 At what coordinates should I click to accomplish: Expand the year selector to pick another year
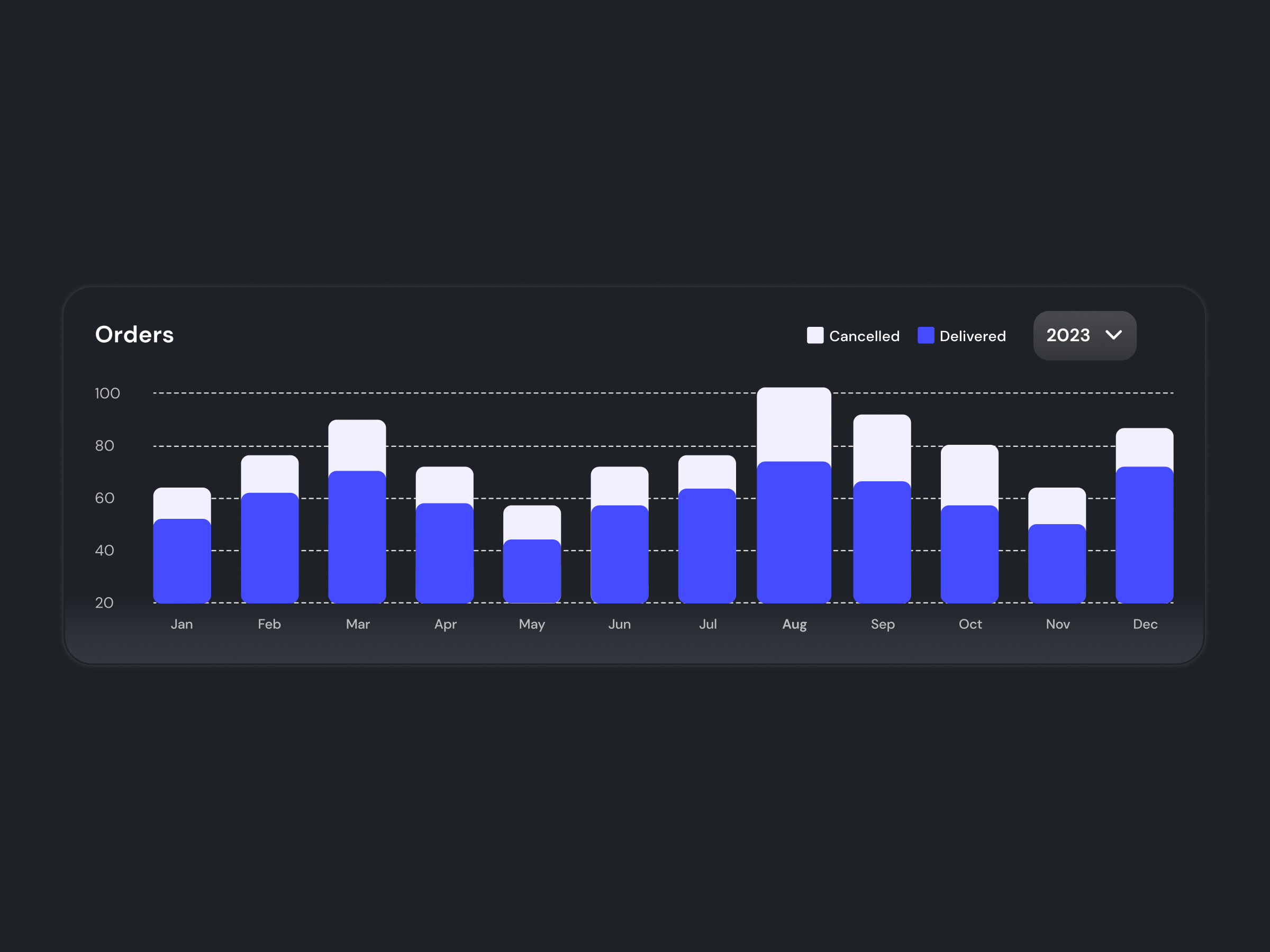pyautogui.click(x=1084, y=336)
